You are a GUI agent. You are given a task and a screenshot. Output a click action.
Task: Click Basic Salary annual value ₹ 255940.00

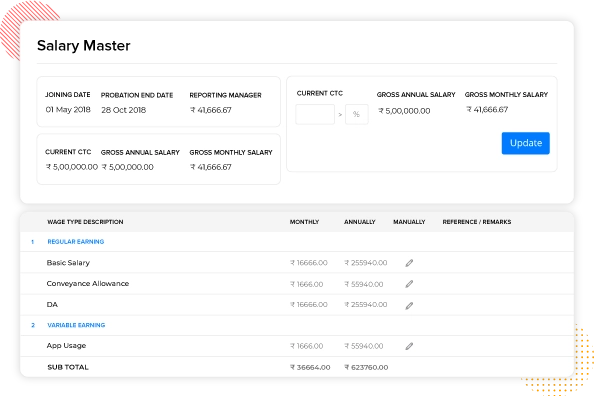click(366, 263)
